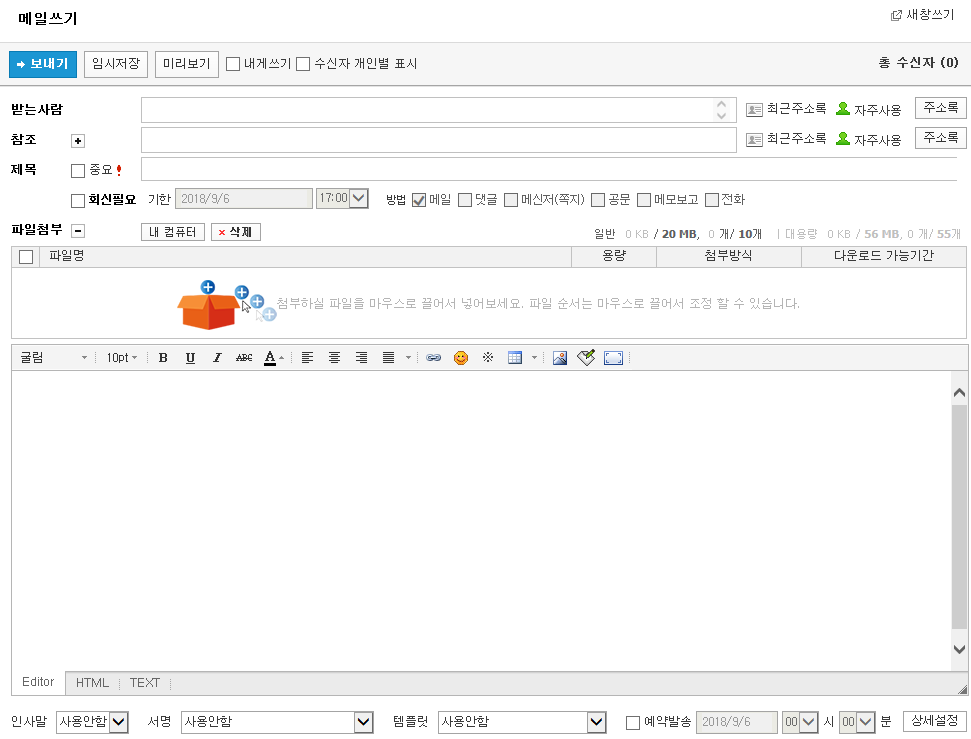This screenshot has height=739, width=971.
Task: Click the 보내기 send button
Action: tap(42, 64)
